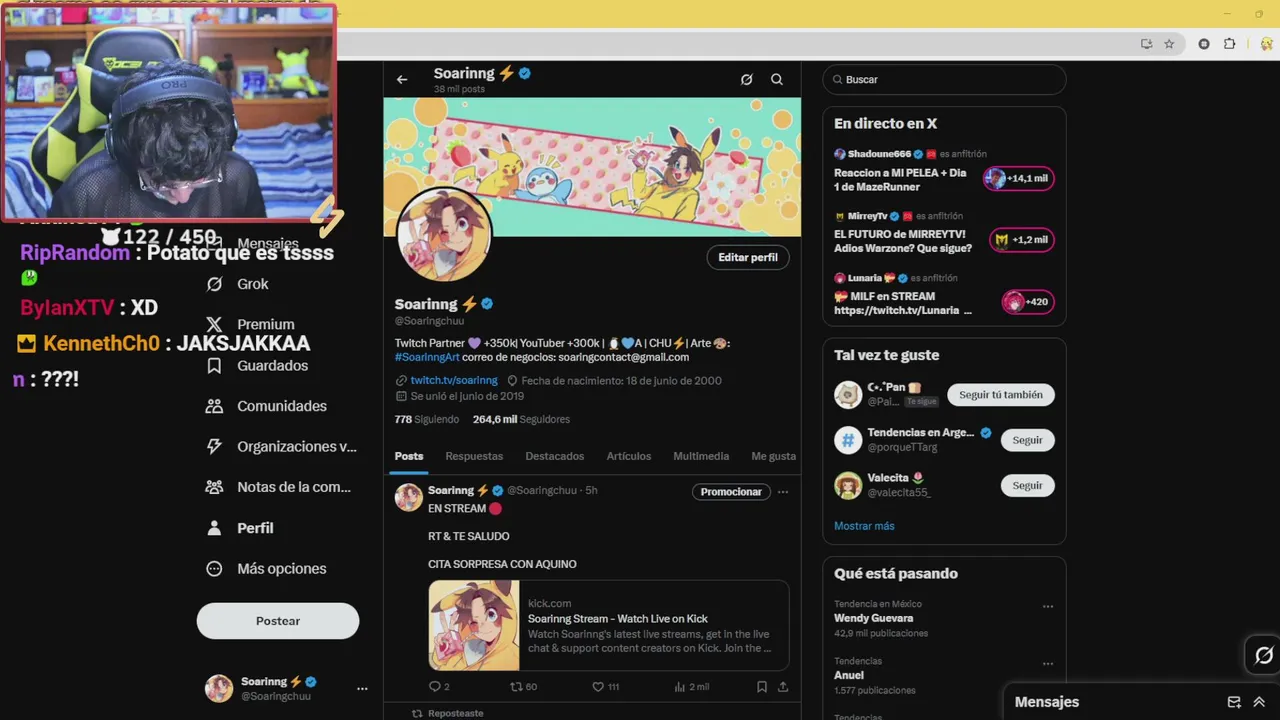
Task: Click the browser install app icon
Action: [1146, 44]
